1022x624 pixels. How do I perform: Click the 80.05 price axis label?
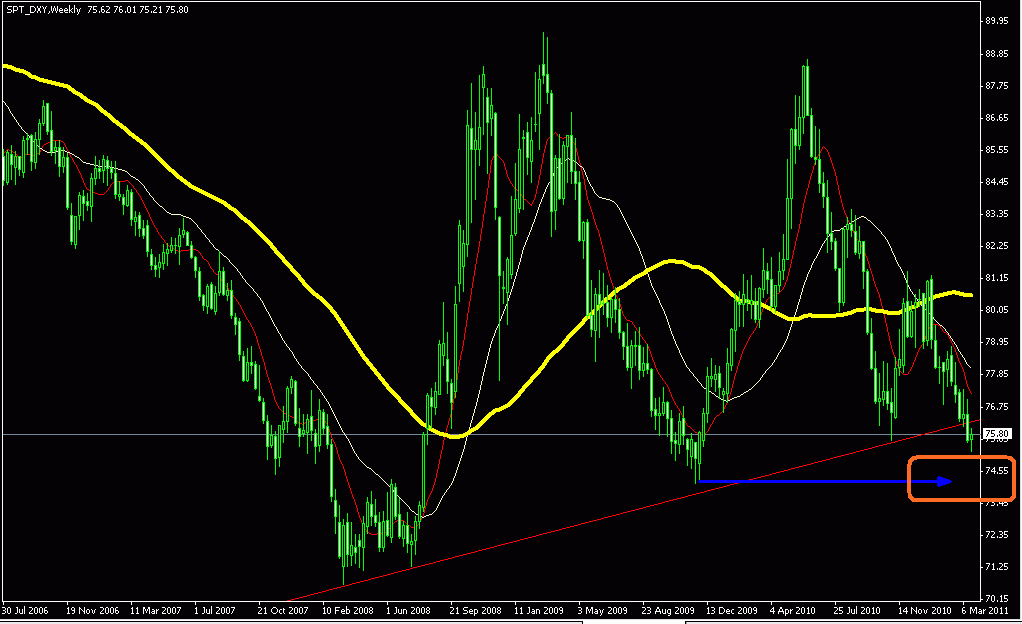[x=997, y=309]
